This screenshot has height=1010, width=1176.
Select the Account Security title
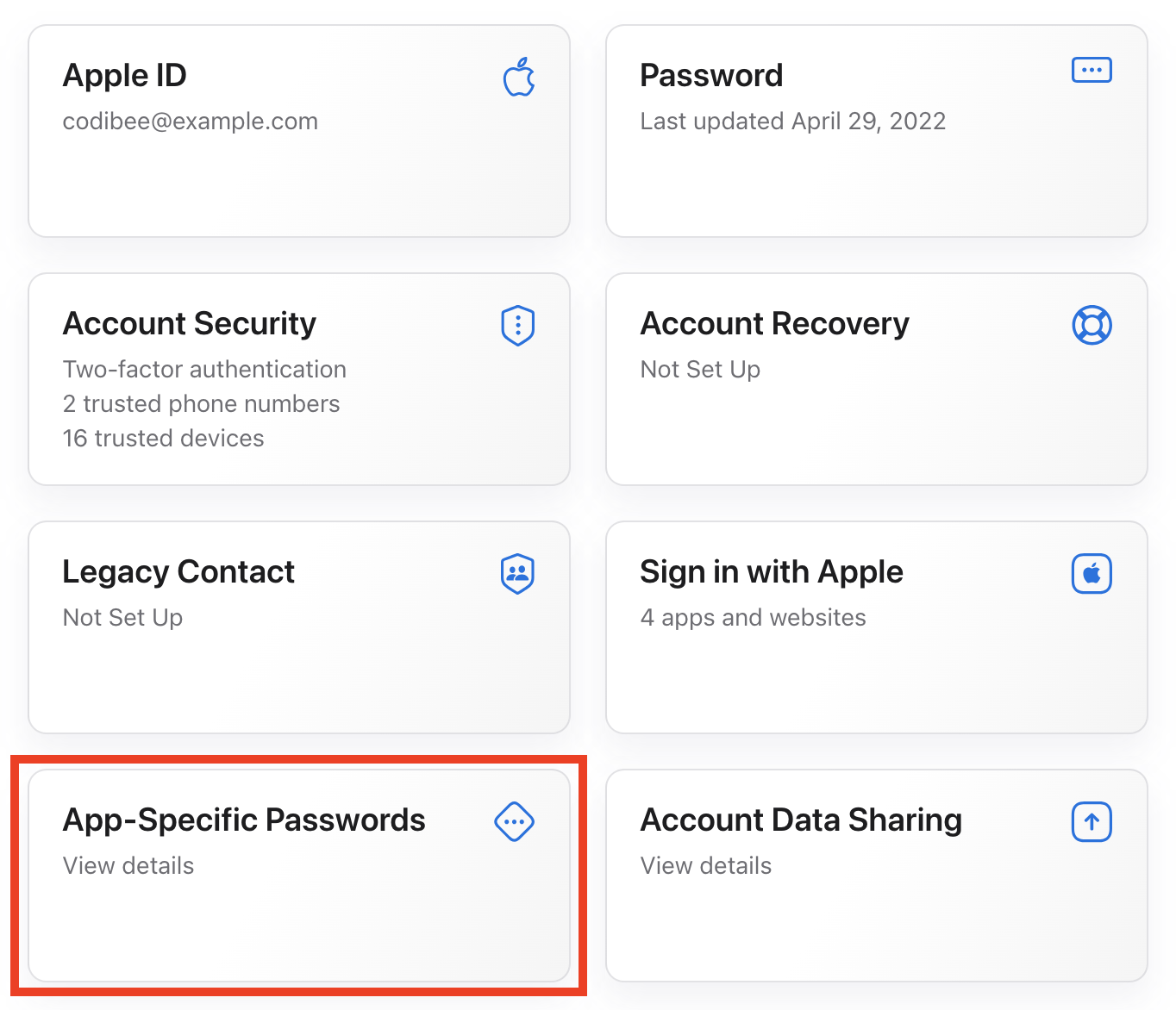189,324
